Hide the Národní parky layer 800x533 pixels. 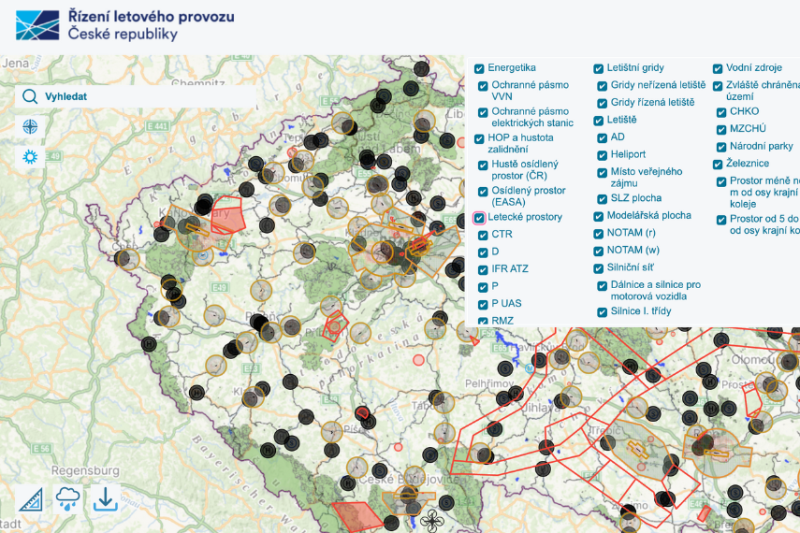pos(721,147)
